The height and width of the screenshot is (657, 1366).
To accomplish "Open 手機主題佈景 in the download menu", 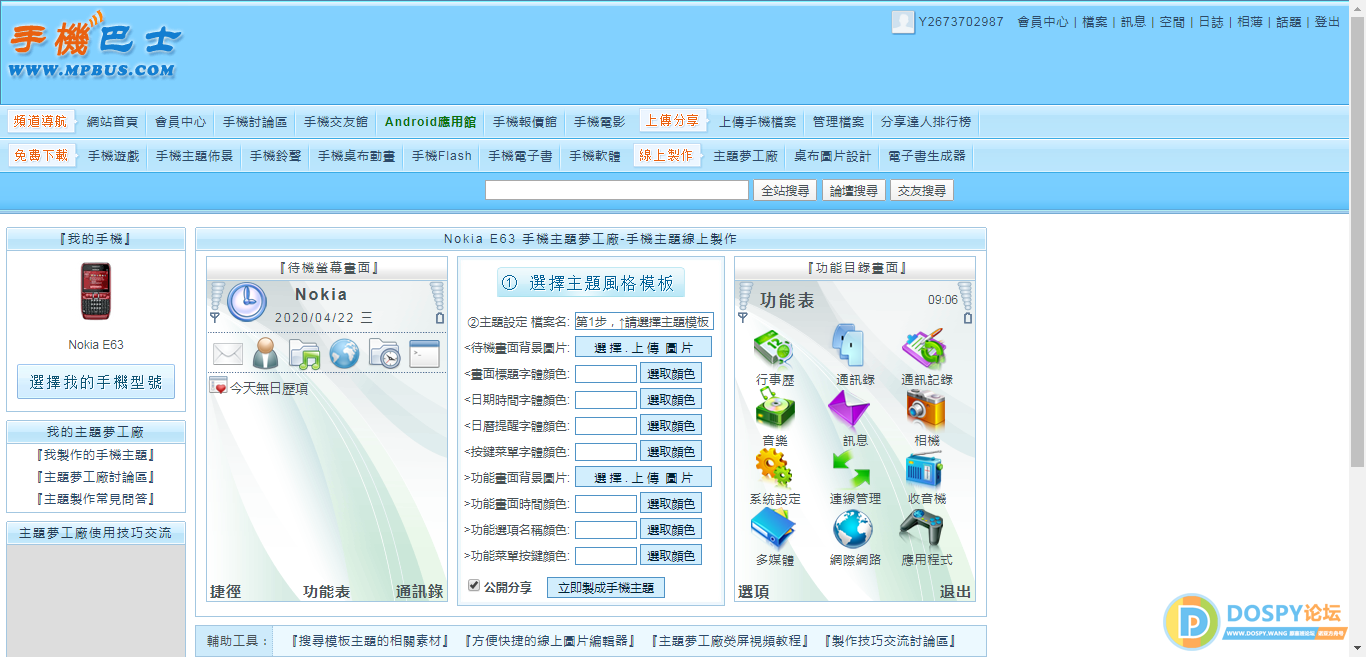I will [x=194, y=156].
